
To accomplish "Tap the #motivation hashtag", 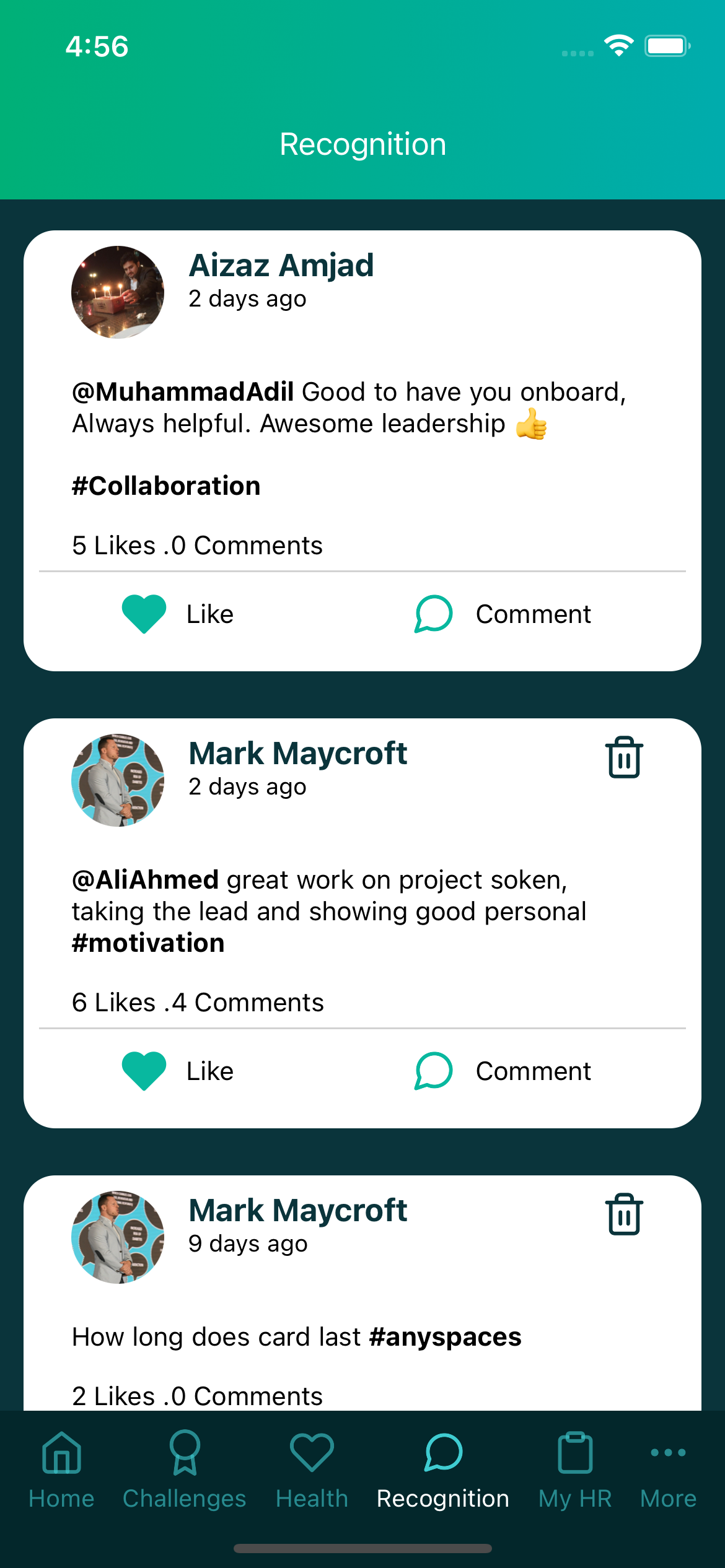I will click(148, 943).
